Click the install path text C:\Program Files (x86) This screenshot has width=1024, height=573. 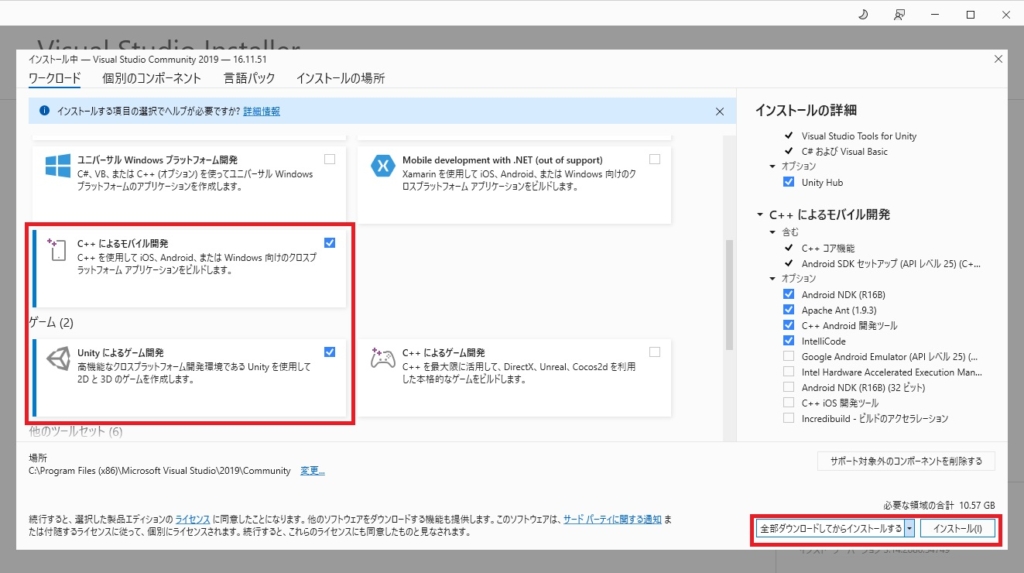pos(159,470)
